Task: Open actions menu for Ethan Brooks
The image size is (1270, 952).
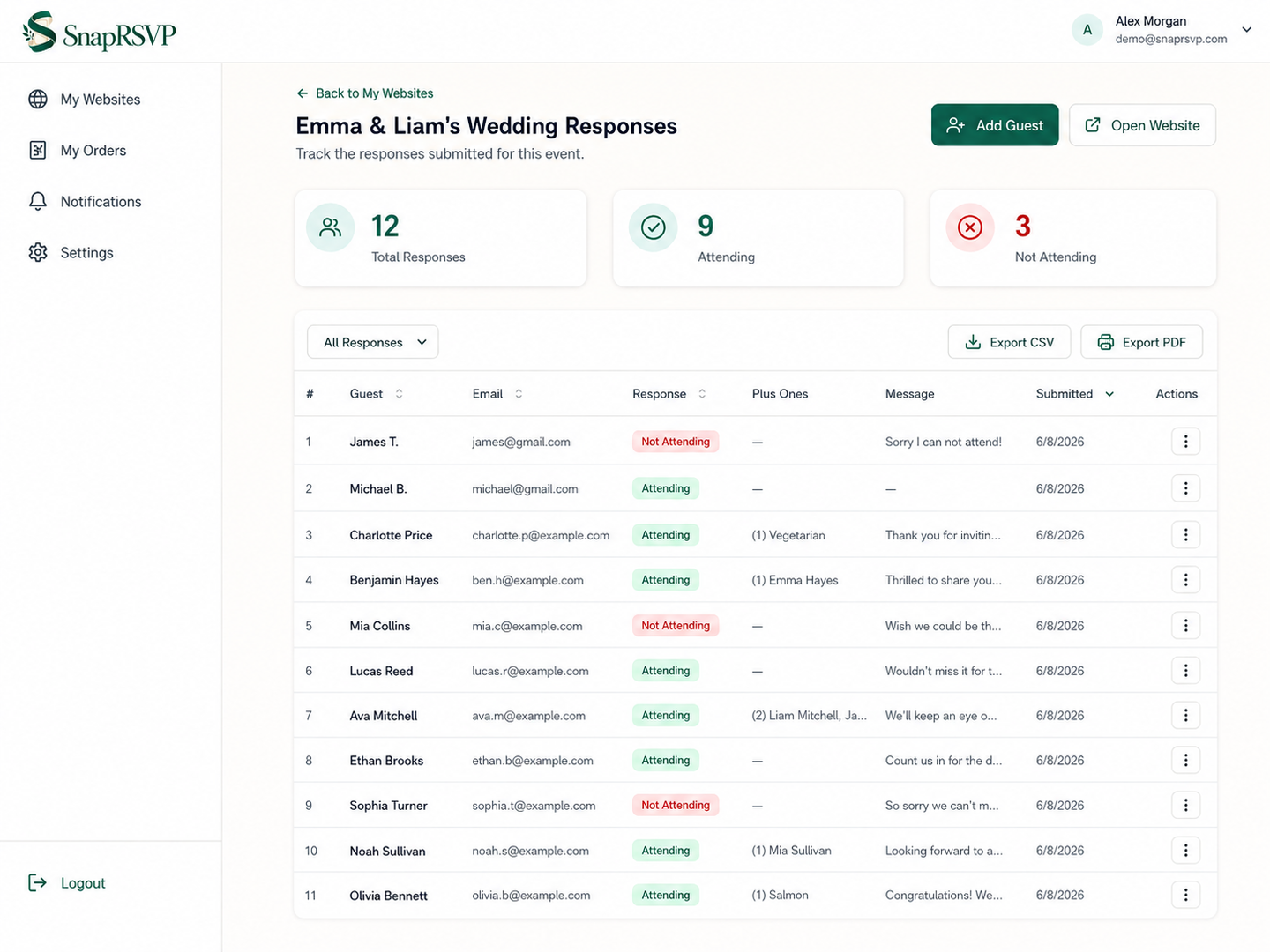Action: click(x=1185, y=761)
